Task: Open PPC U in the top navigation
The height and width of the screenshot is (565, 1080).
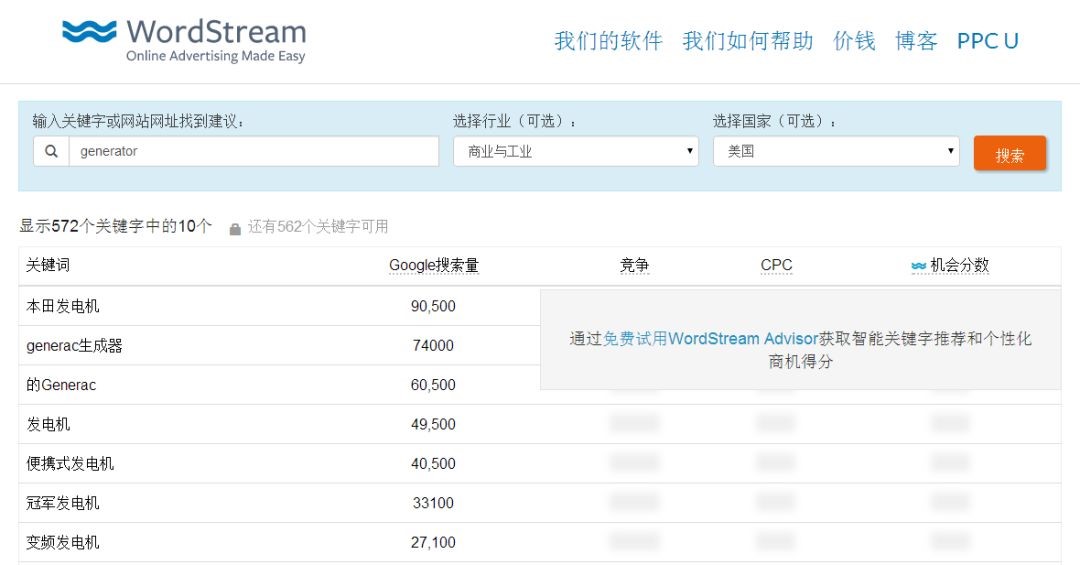Action: click(987, 41)
